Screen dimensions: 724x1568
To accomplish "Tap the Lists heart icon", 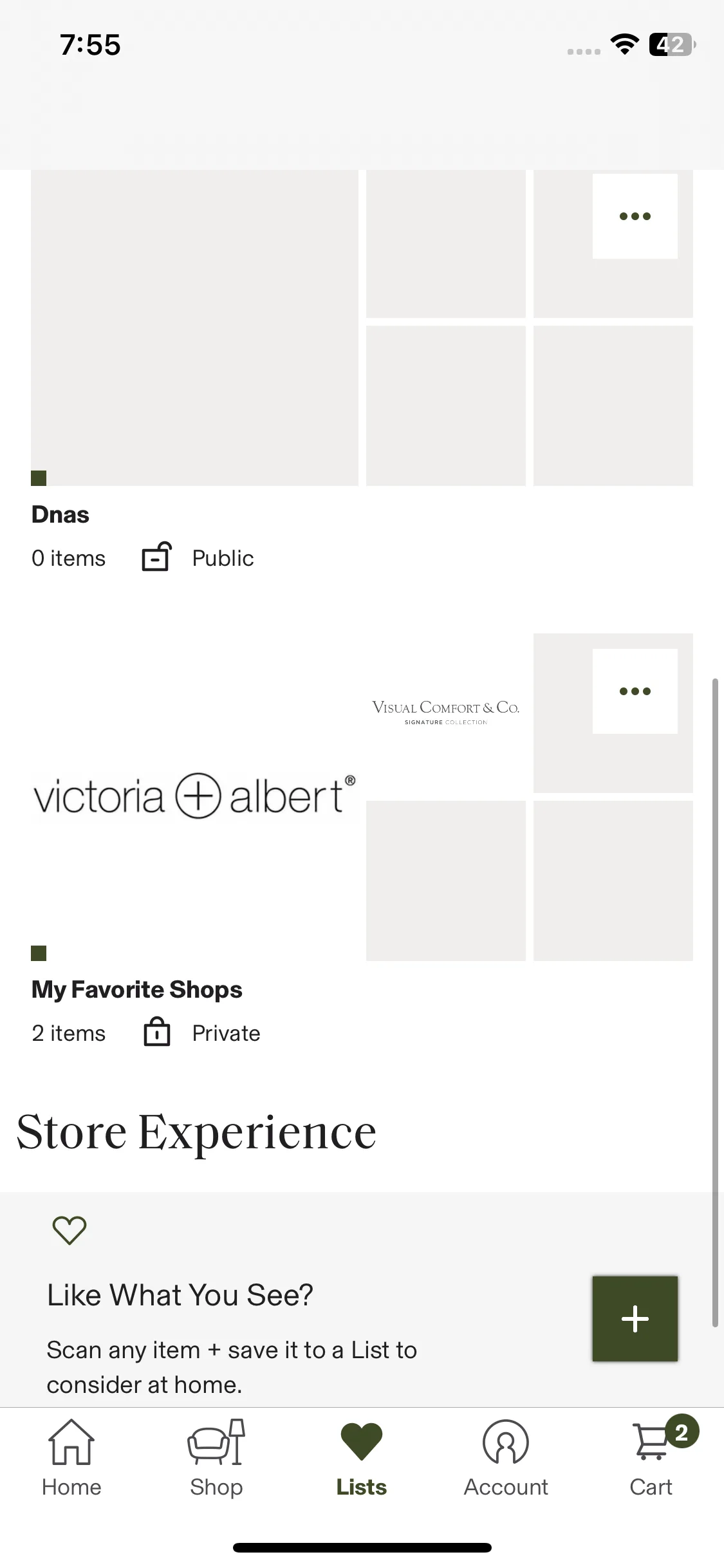I will click(362, 1442).
